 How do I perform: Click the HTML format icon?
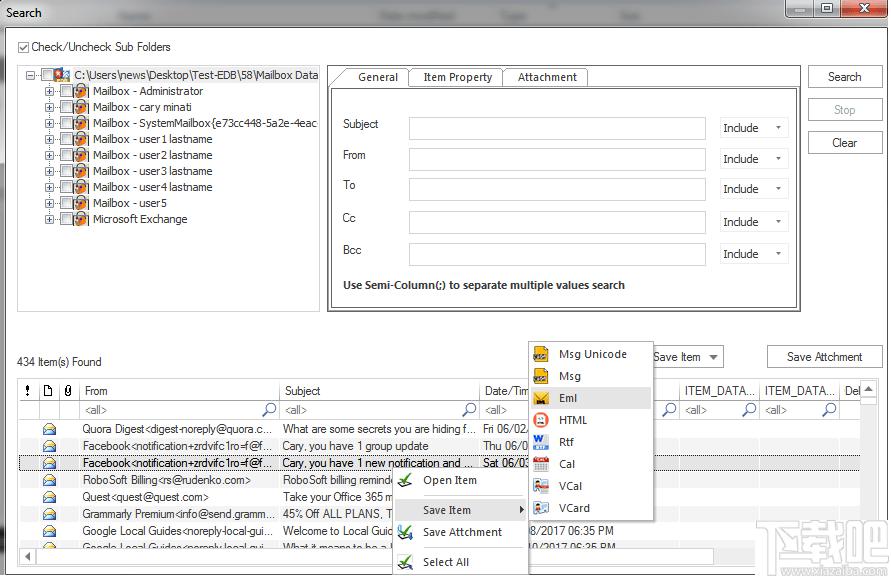(540, 420)
